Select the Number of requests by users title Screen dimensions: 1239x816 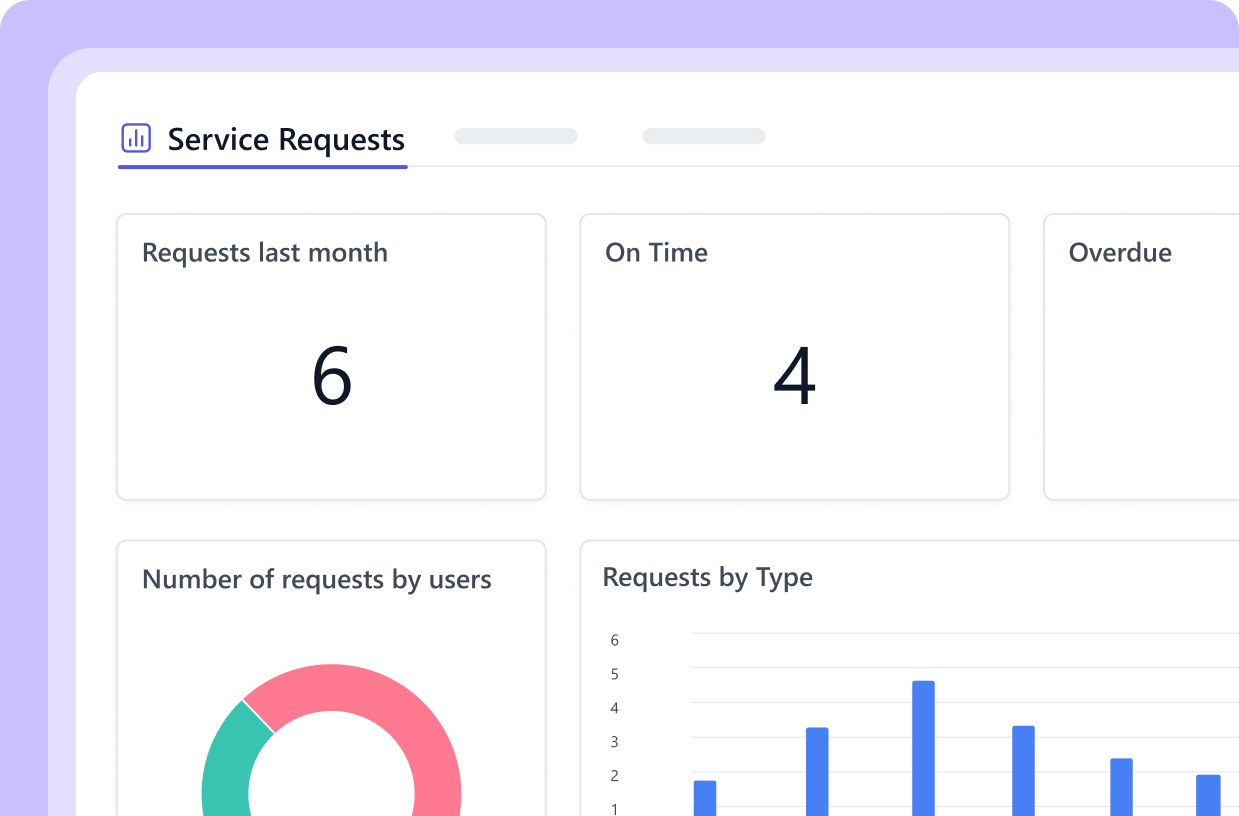click(317, 579)
